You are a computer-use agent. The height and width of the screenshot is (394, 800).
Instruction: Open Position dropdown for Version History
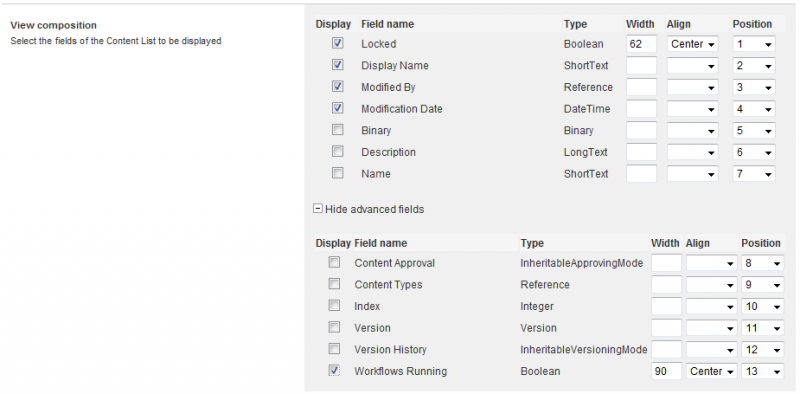[762, 350]
